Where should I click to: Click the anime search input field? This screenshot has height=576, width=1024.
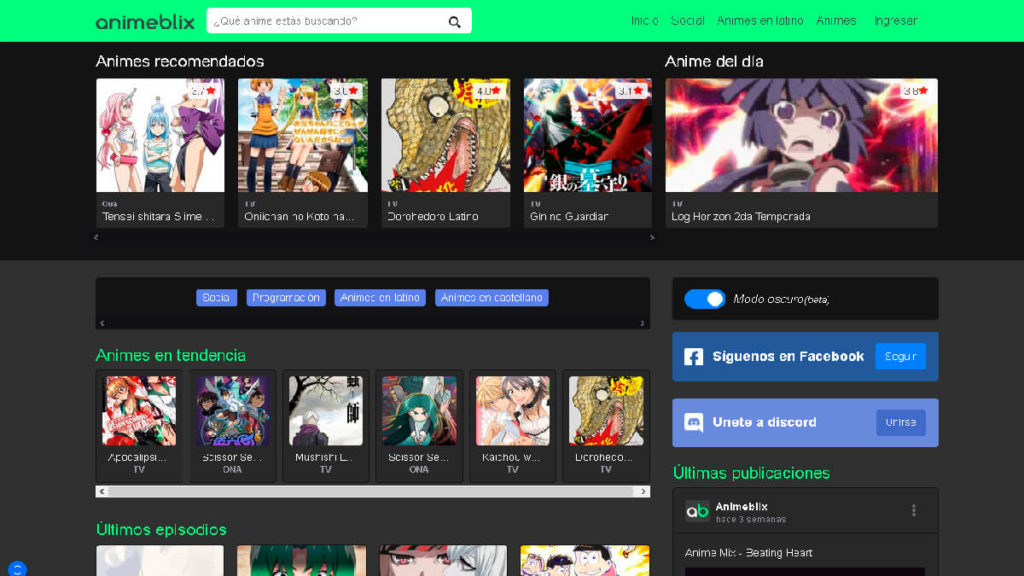pos(325,21)
